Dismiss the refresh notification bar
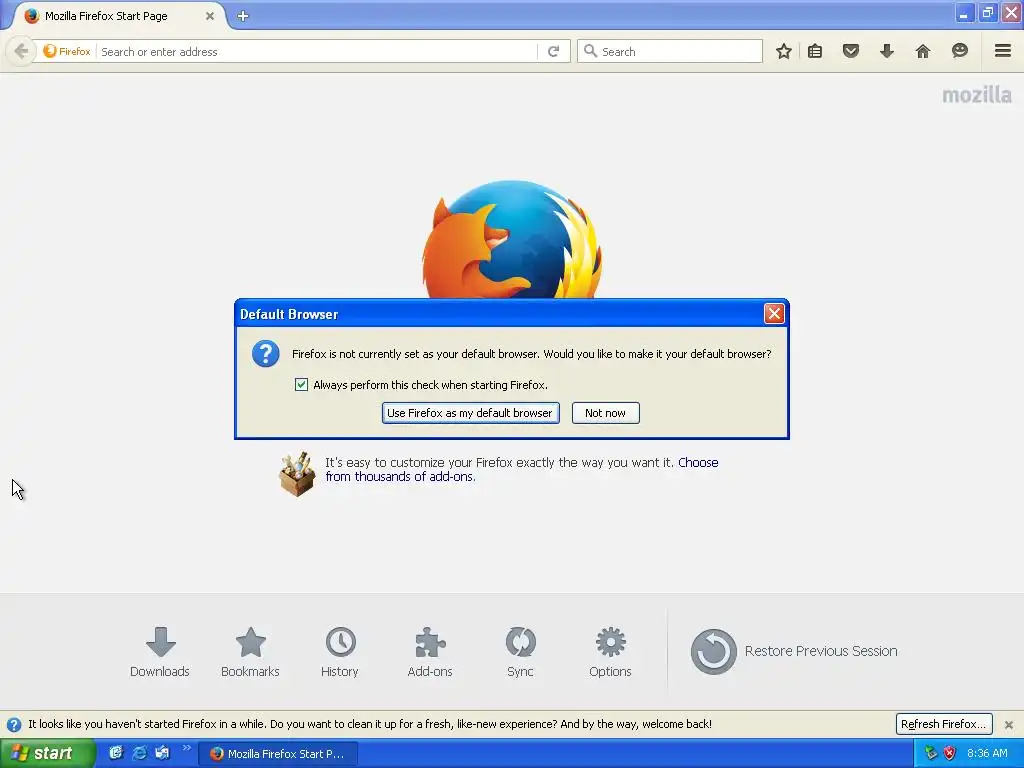 [x=1008, y=724]
